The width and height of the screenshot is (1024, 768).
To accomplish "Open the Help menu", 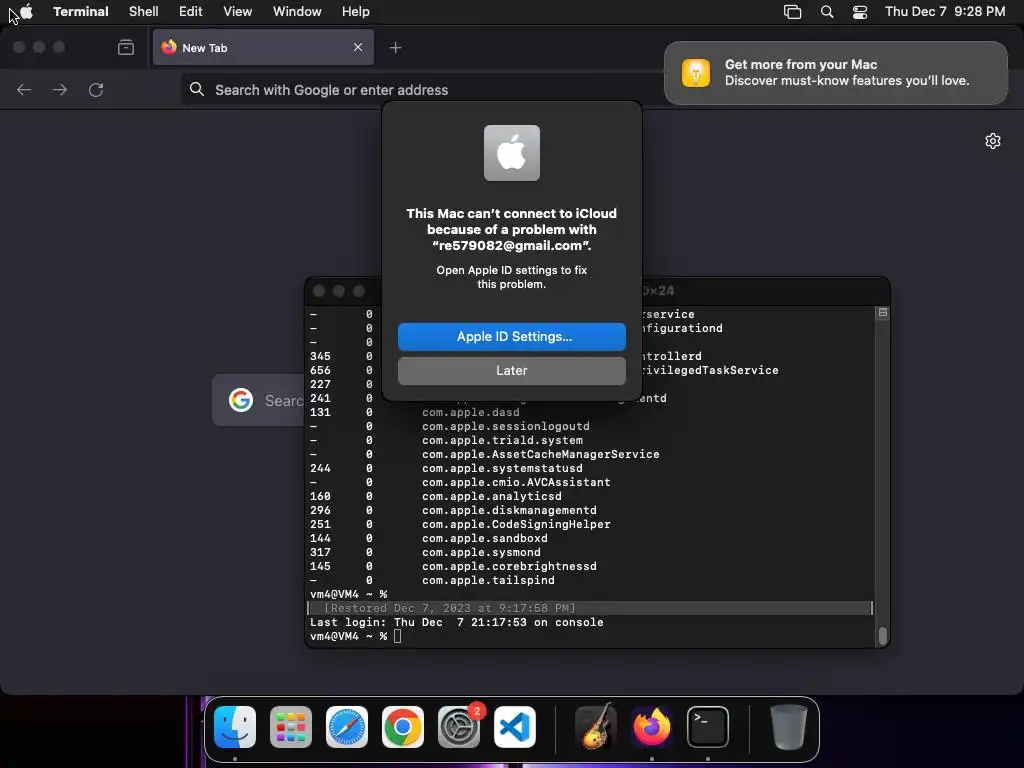I will [x=355, y=12].
